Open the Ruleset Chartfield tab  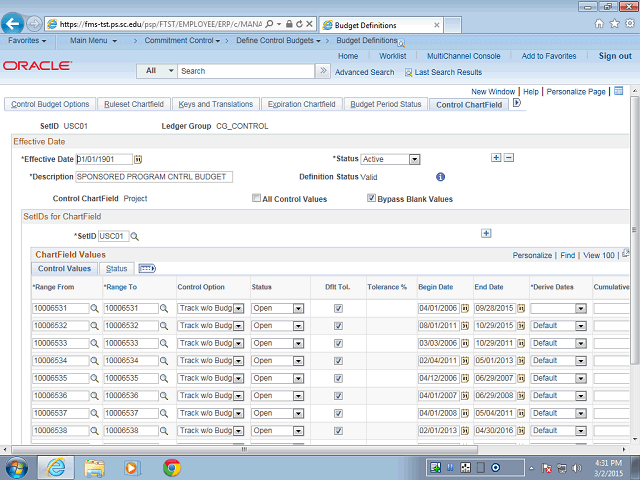(134, 104)
